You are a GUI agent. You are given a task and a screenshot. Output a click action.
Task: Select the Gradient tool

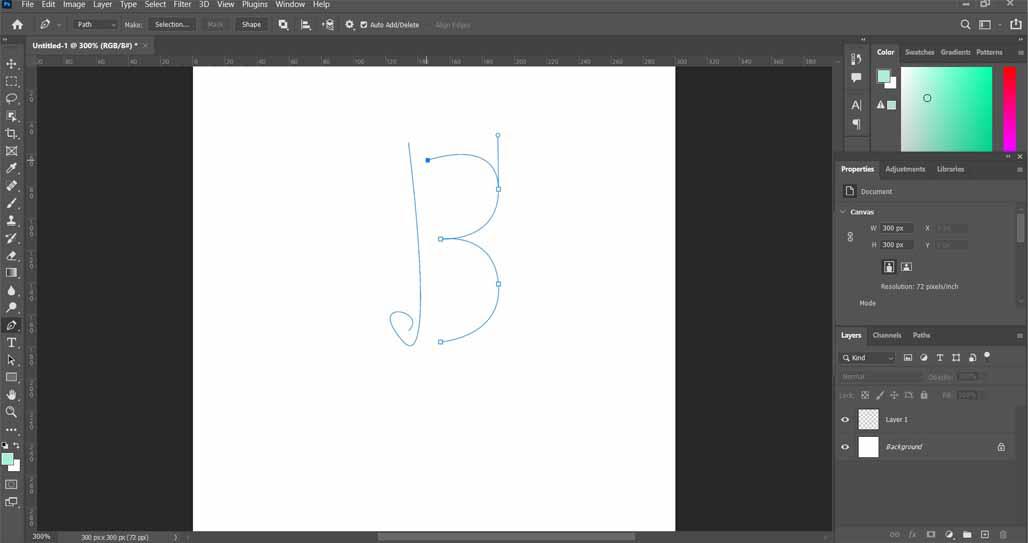11,273
